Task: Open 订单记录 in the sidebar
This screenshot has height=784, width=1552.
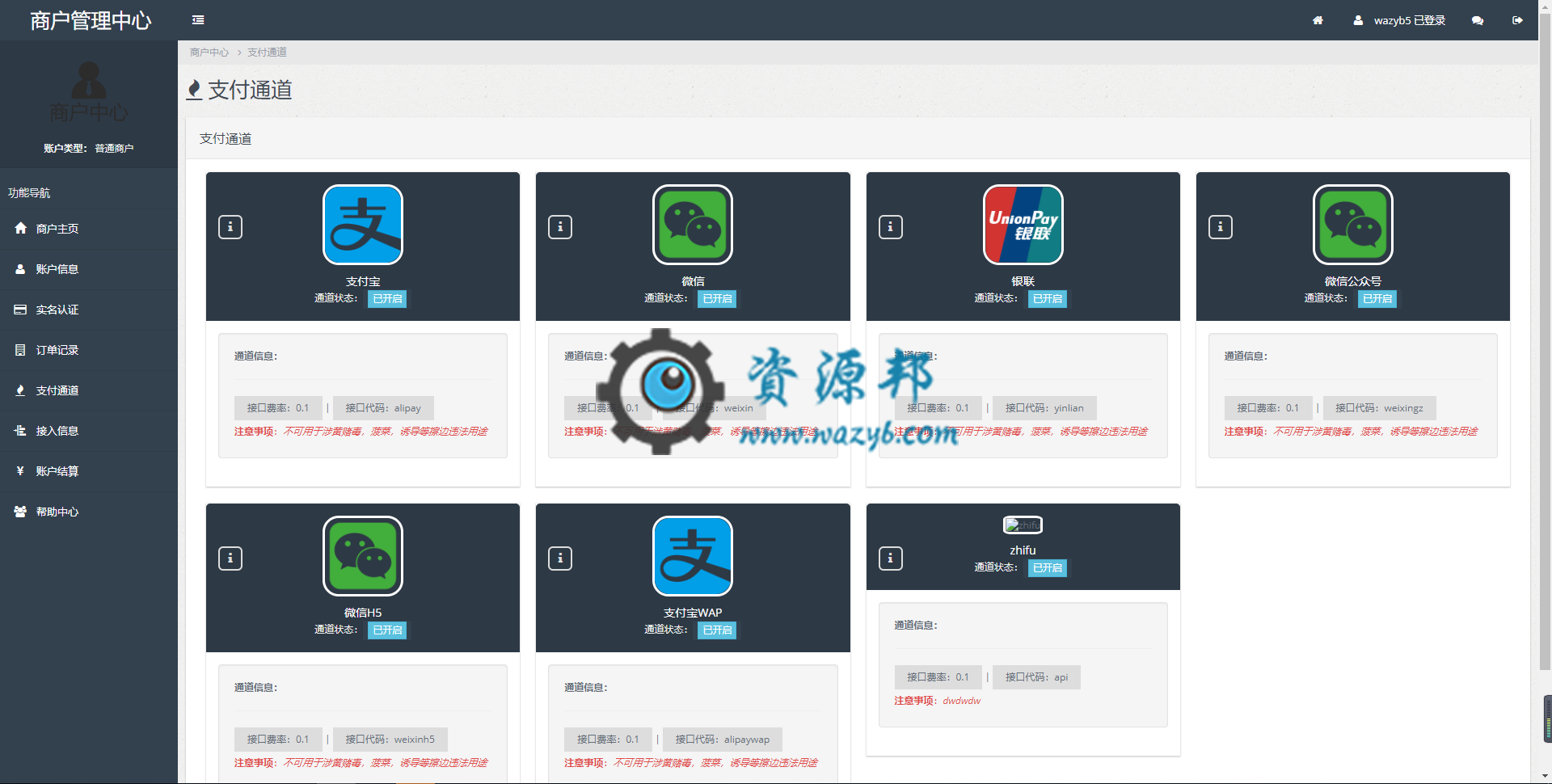Action: point(89,350)
